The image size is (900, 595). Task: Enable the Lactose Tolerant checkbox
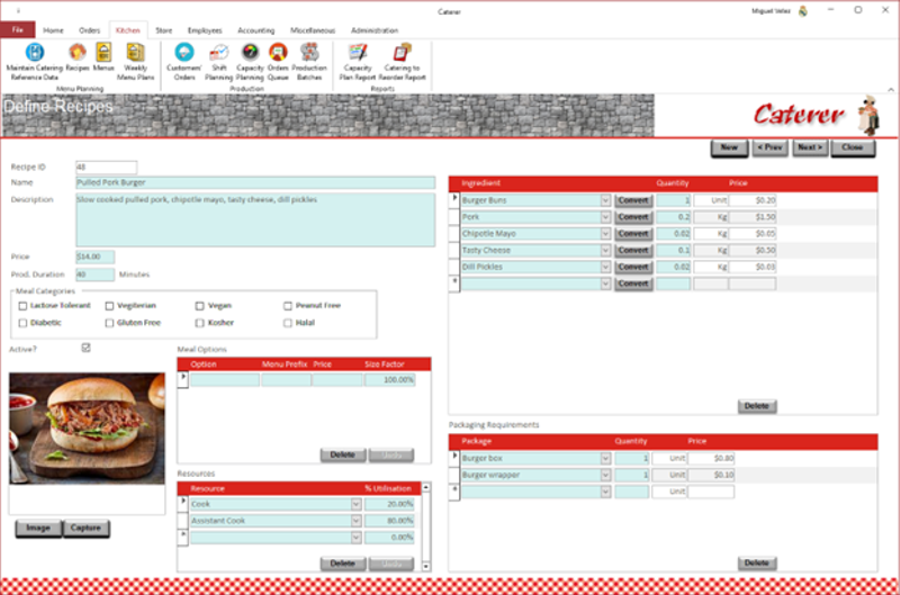(23, 306)
